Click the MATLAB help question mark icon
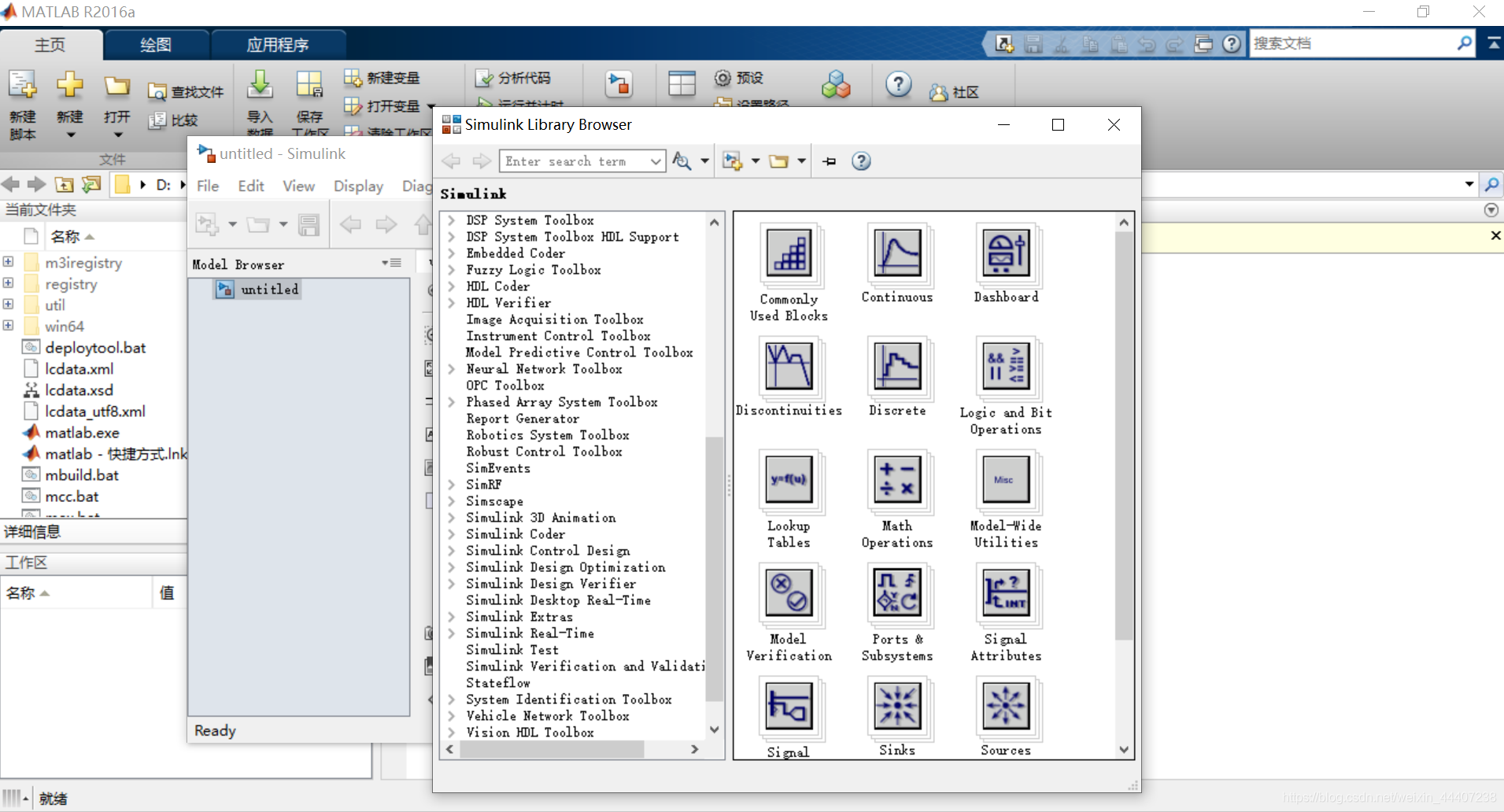1504x812 pixels. point(899,84)
